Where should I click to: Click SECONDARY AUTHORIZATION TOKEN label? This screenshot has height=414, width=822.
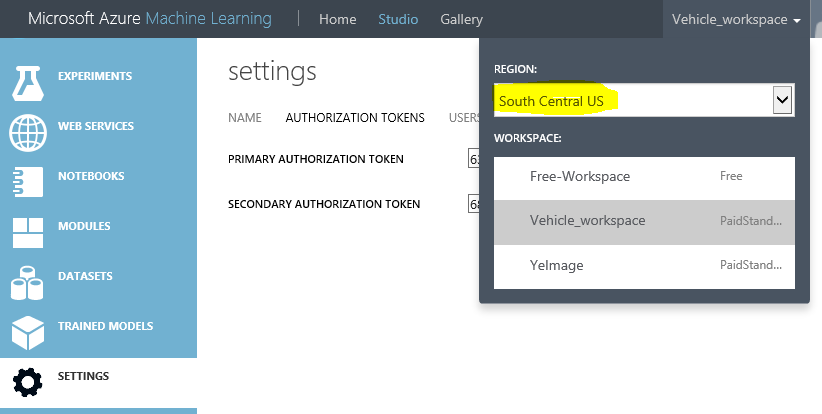click(x=324, y=204)
